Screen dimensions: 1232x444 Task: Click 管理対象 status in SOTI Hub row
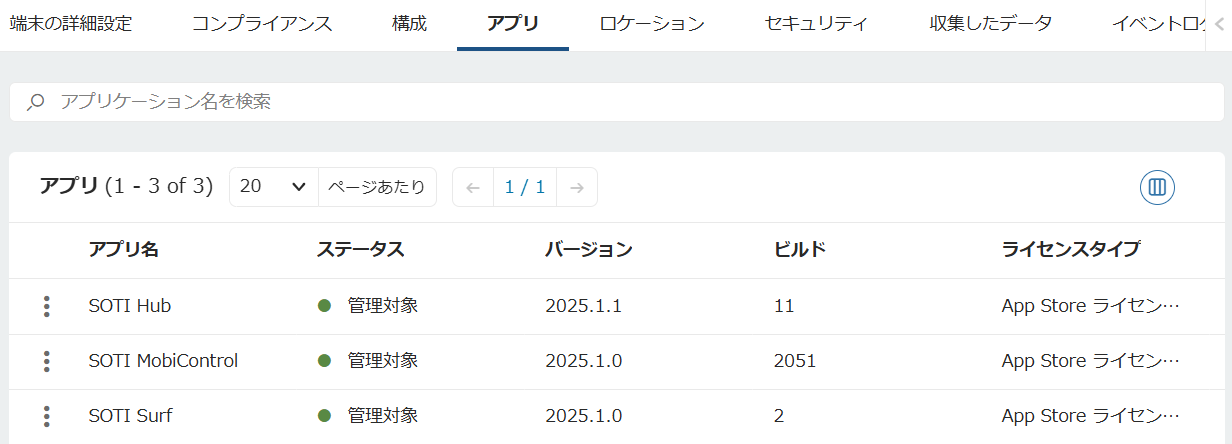(383, 306)
